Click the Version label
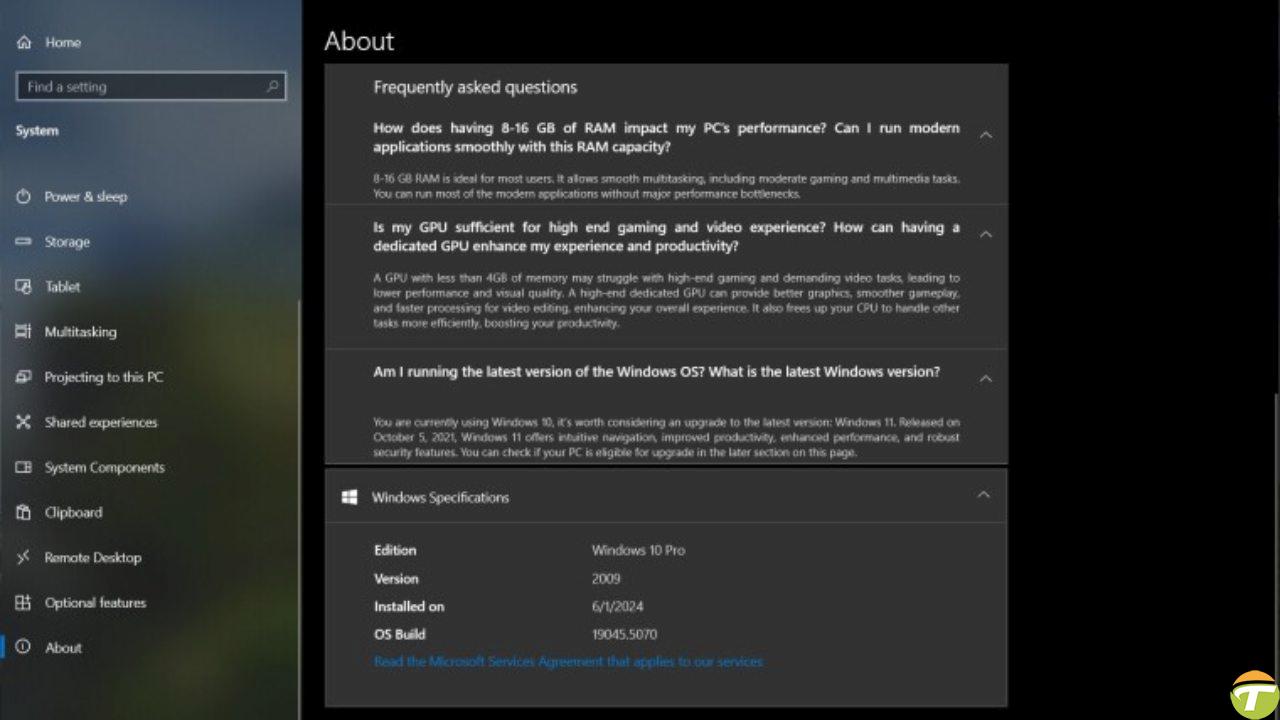Image resolution: width=1280 pixels, height=720 pixels. point(396,579)
